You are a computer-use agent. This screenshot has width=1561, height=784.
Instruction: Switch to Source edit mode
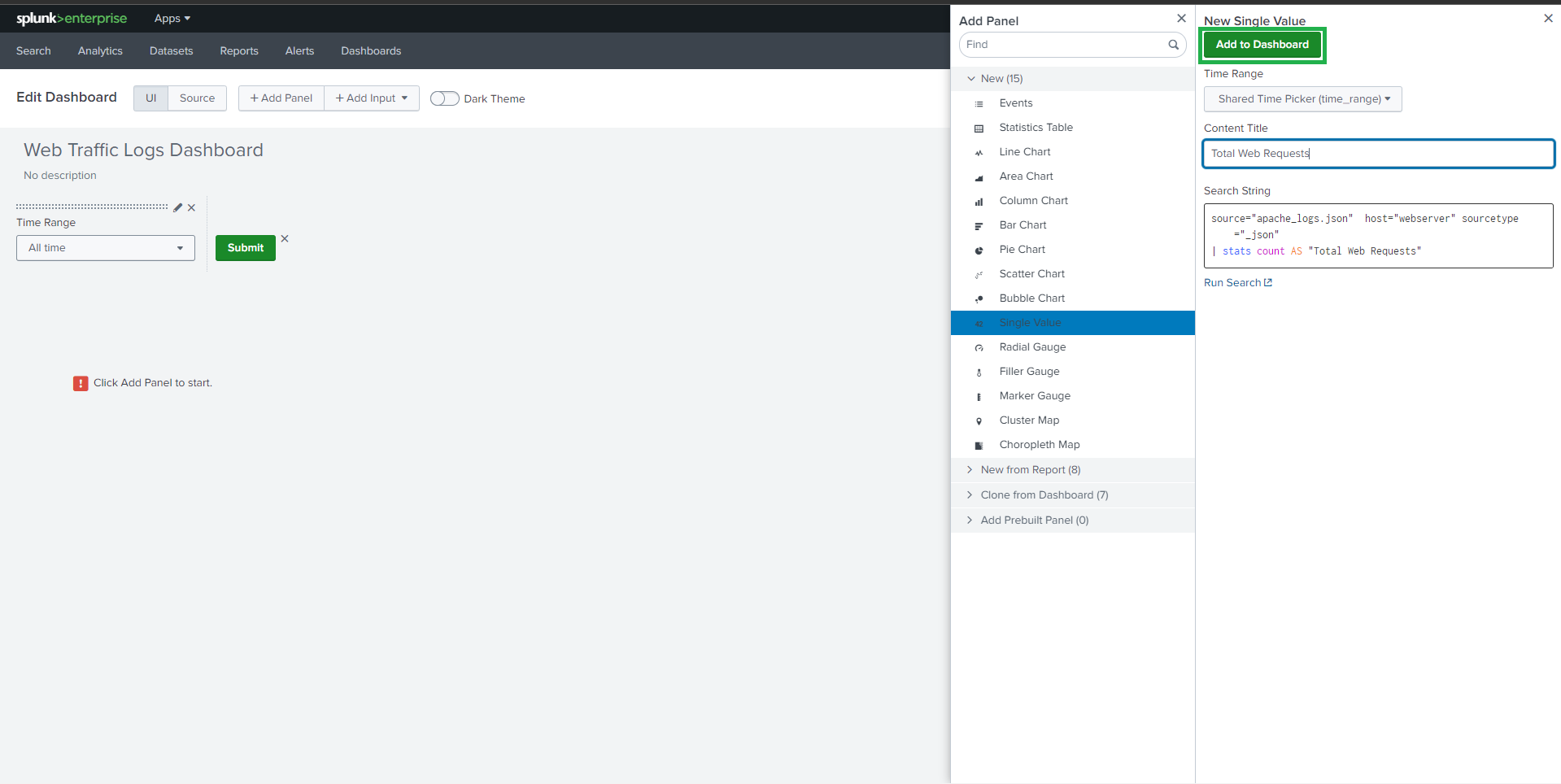click(198, 98)
